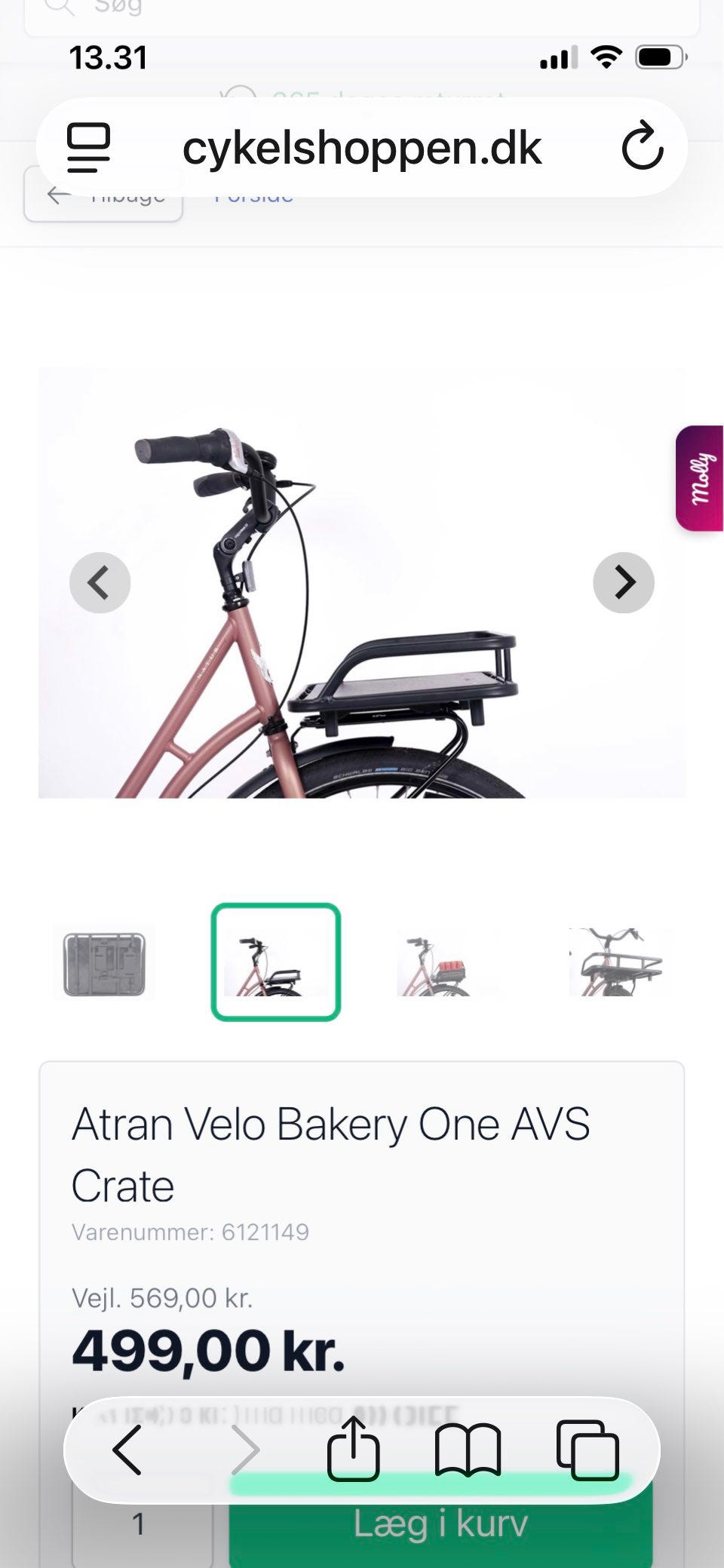Image resolution: width=724 pixels, height=1568 pixels.
Task: Select thumbnail showing red items in crate
Action: click(x=447, y=963)
